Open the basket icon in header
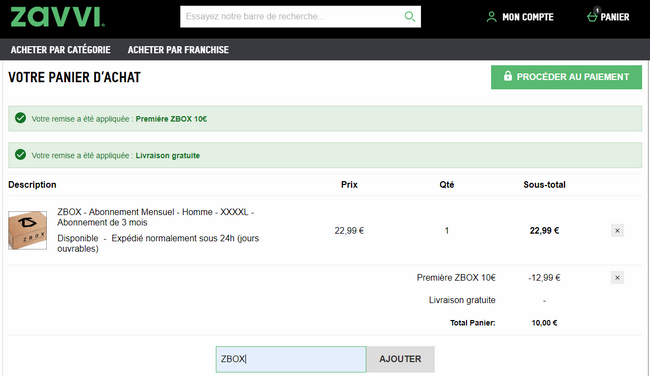 pyautogui.click(x=592, y=17)
